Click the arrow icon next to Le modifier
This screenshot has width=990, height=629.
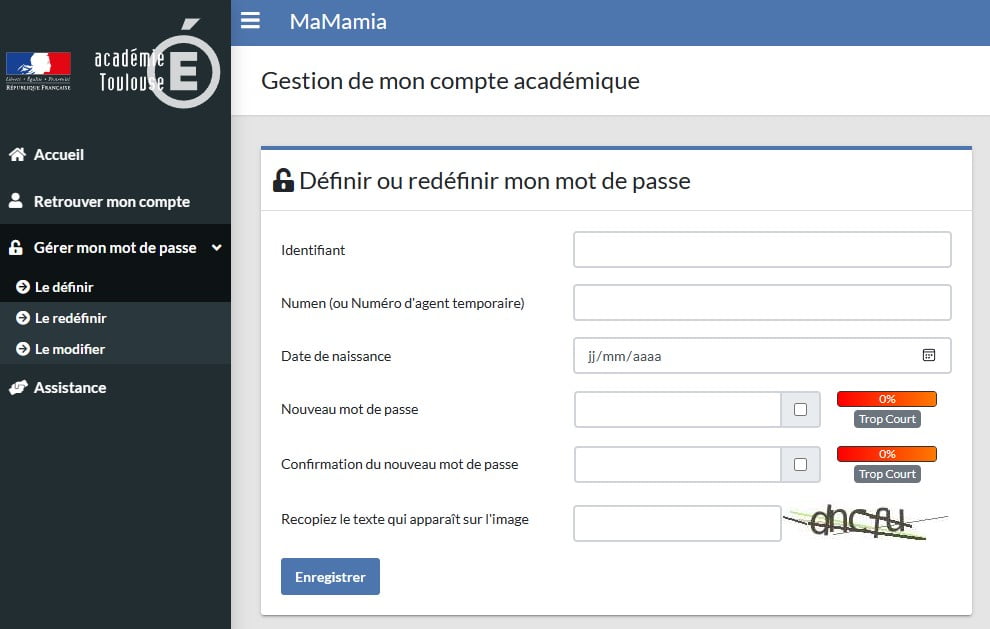pos(23,349)
